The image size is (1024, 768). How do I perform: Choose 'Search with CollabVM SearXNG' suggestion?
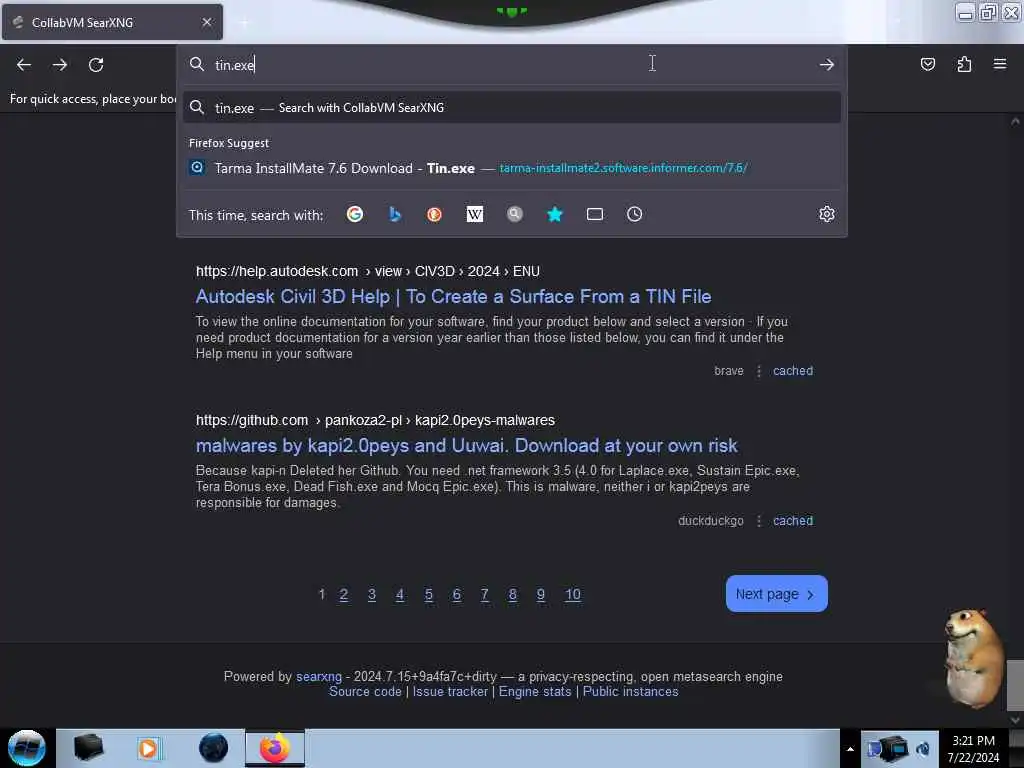pyautogui.click(x=512, y=108)
